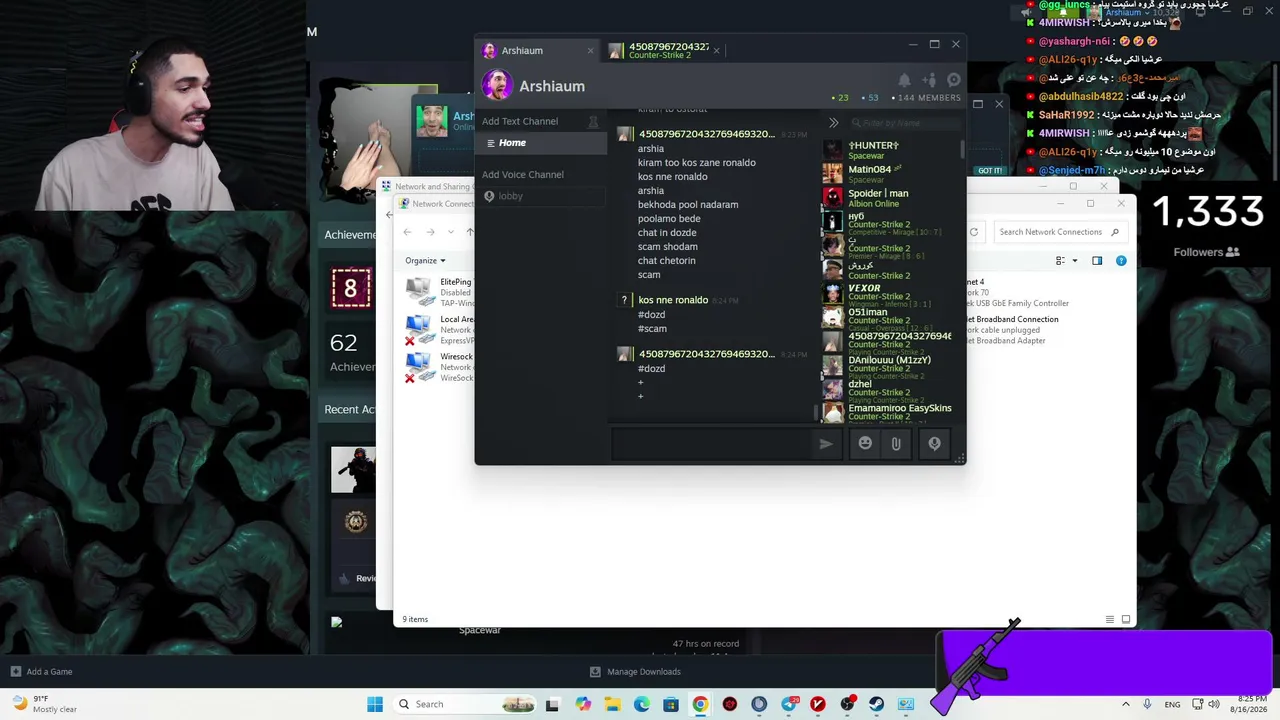Viewport: 1280px width, 720px height.
Task: Select the ElitePing network adapter
Action: point(439,292)
